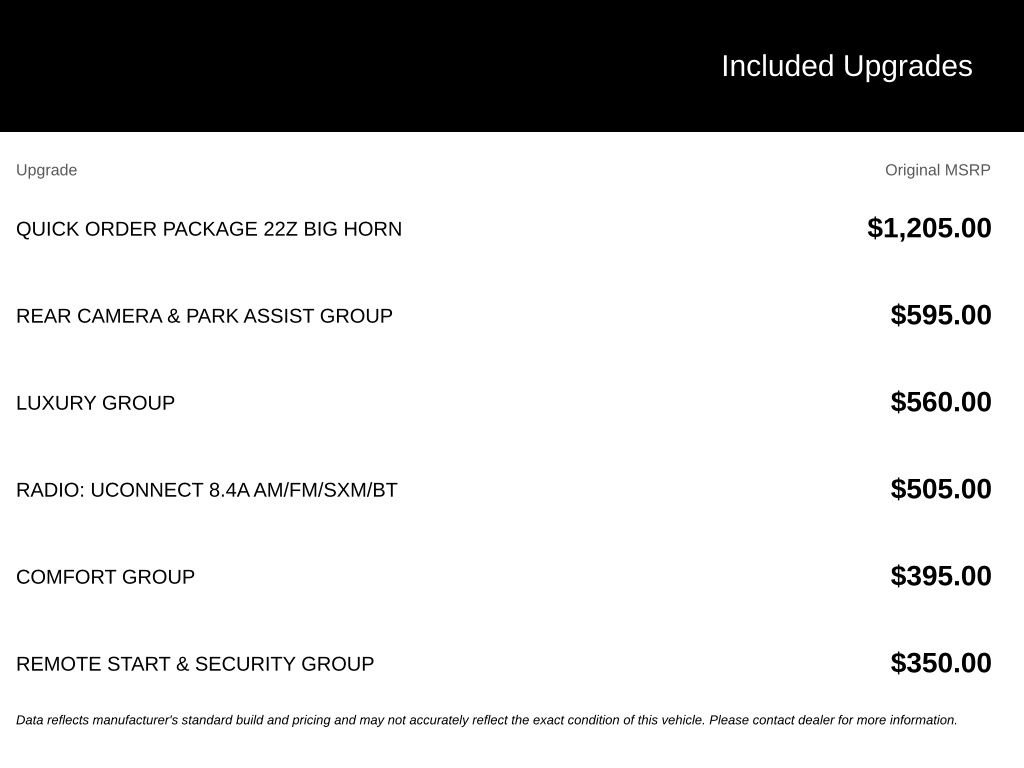The width and height of the screenshot is (1024, 768).
Task: Click Quick Order Package 22Z Big Horn
Action: click(209, 229)
